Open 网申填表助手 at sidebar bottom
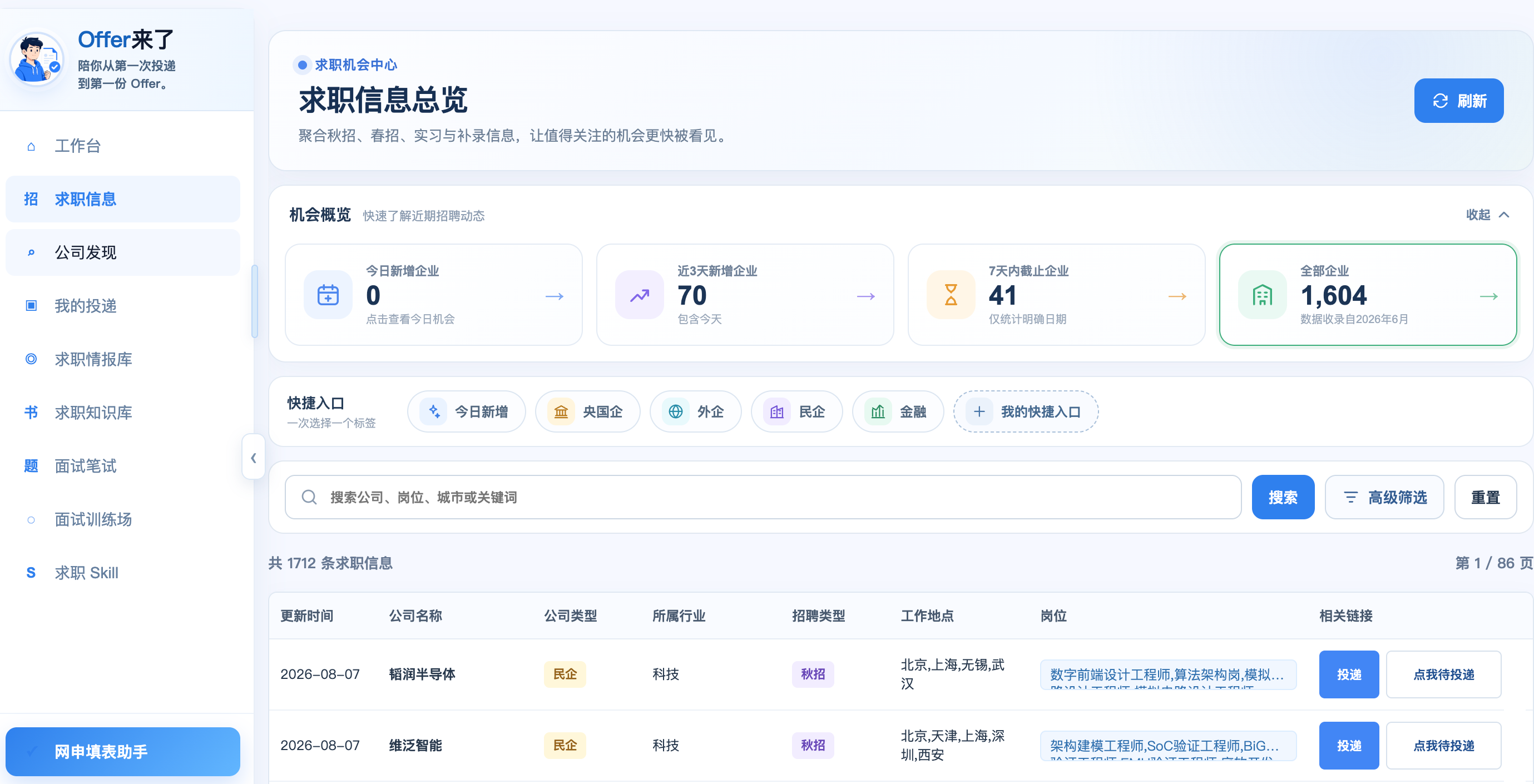Viewport: 1534px width, 784px height. [123, 751]
